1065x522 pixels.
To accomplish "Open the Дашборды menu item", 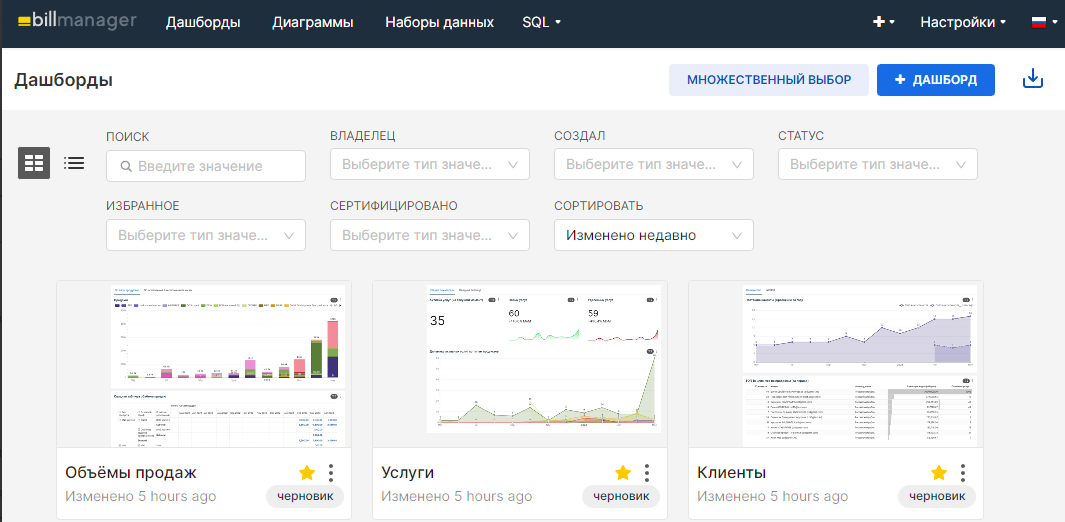I will (203, 22).
